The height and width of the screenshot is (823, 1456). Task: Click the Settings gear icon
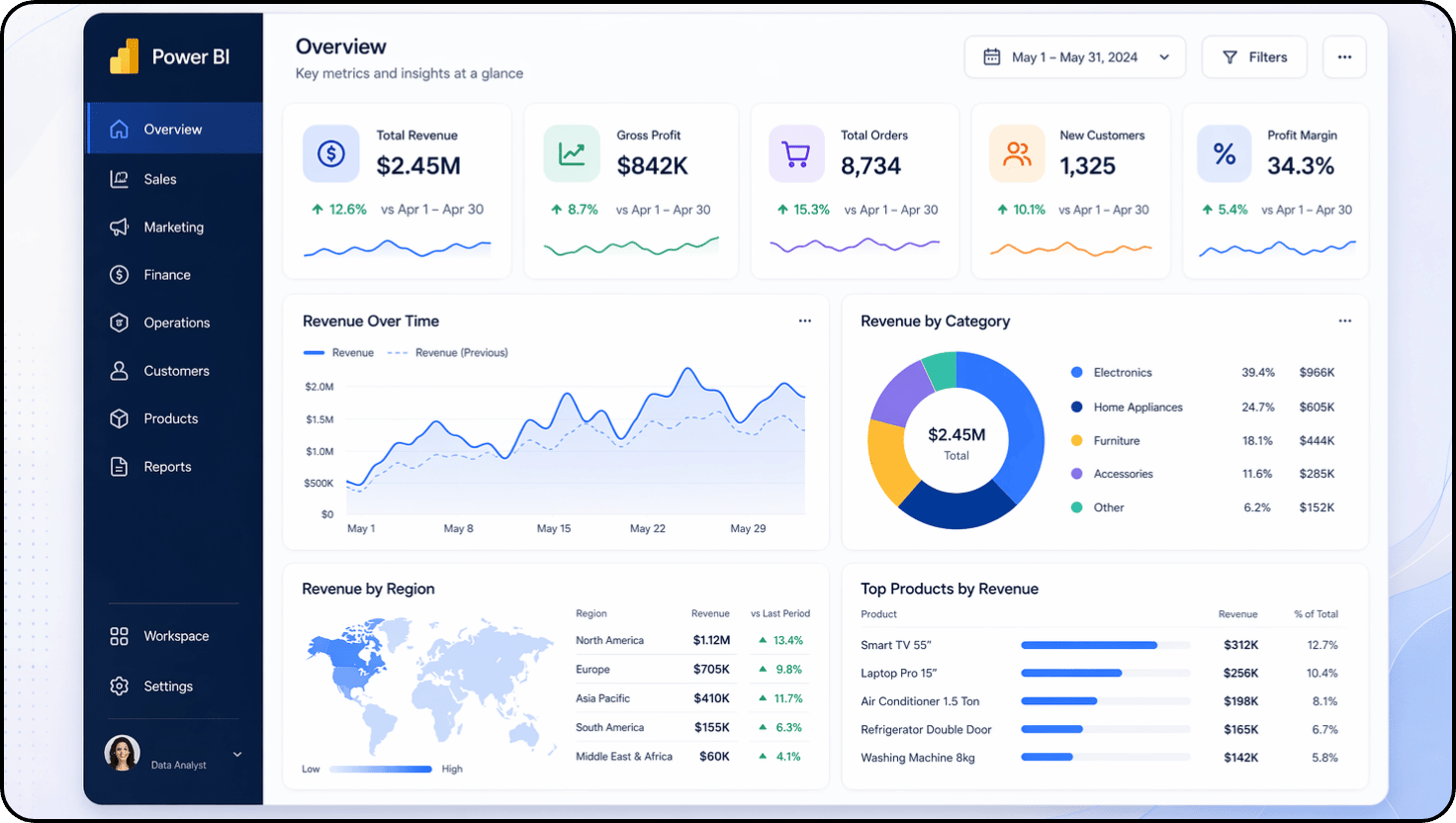point(119,686)
